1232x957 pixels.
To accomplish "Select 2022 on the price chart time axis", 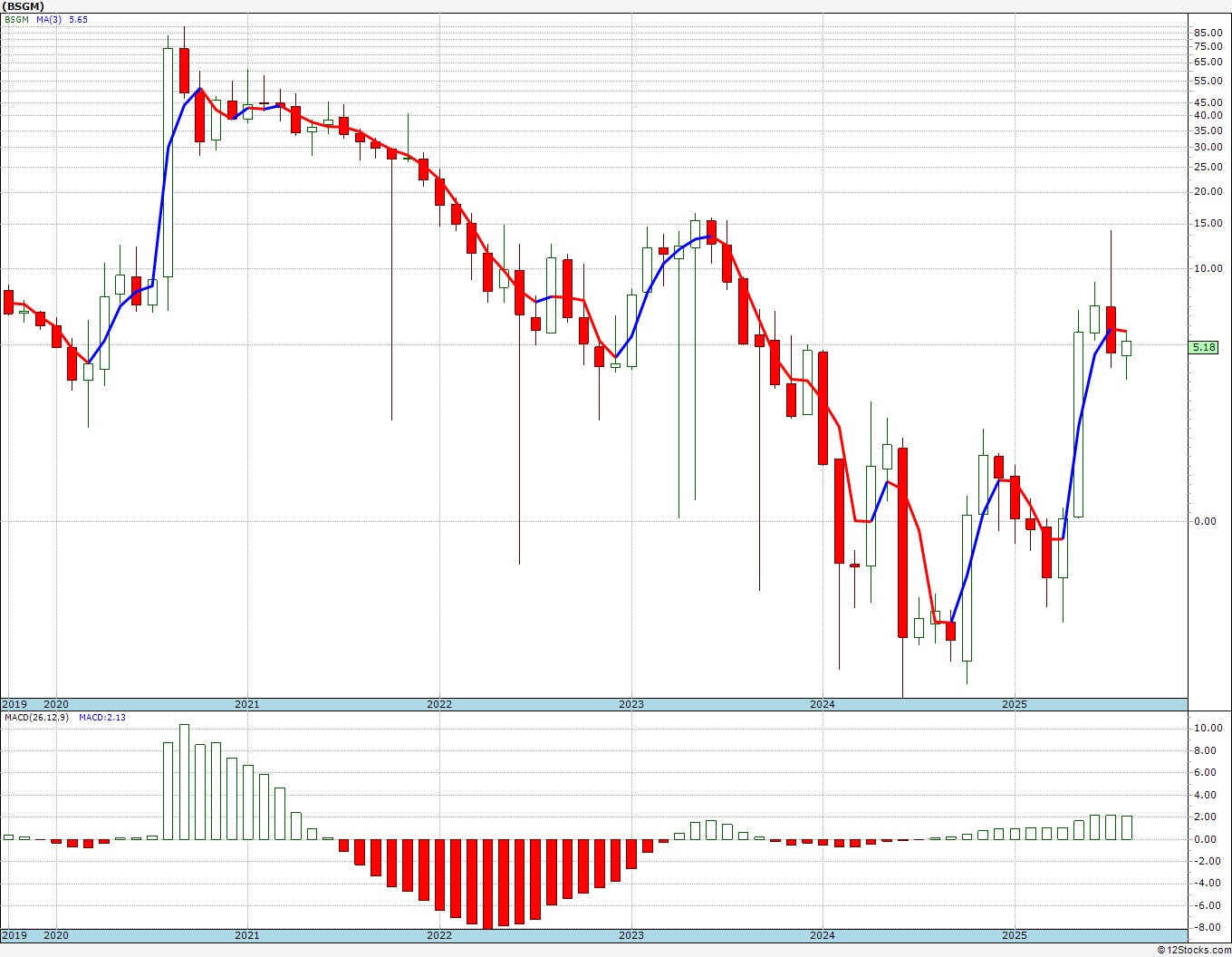I will click(439, 704).
